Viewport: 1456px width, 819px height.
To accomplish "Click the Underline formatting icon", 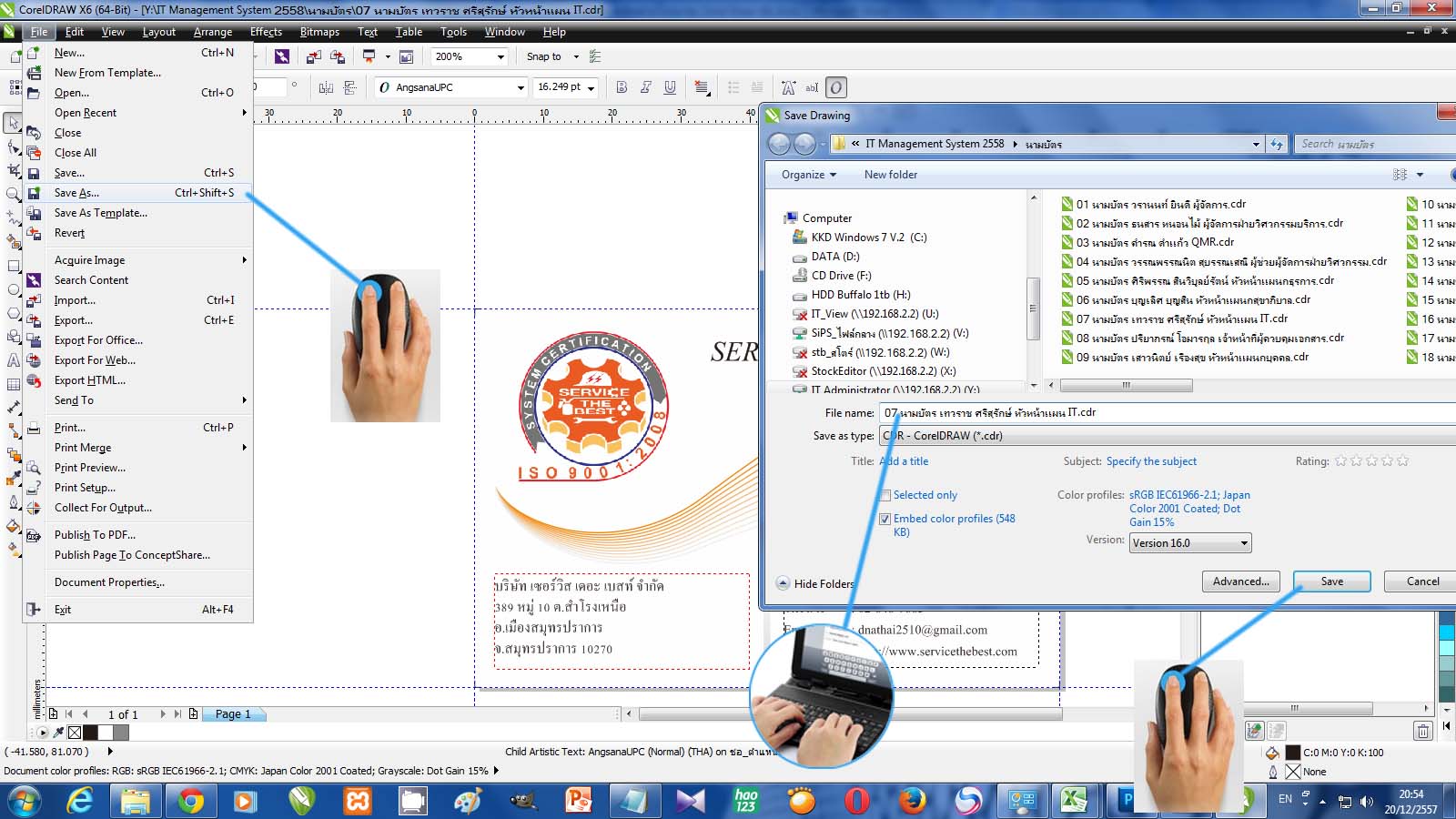I will pyautogui.click(x=670, y=87).
